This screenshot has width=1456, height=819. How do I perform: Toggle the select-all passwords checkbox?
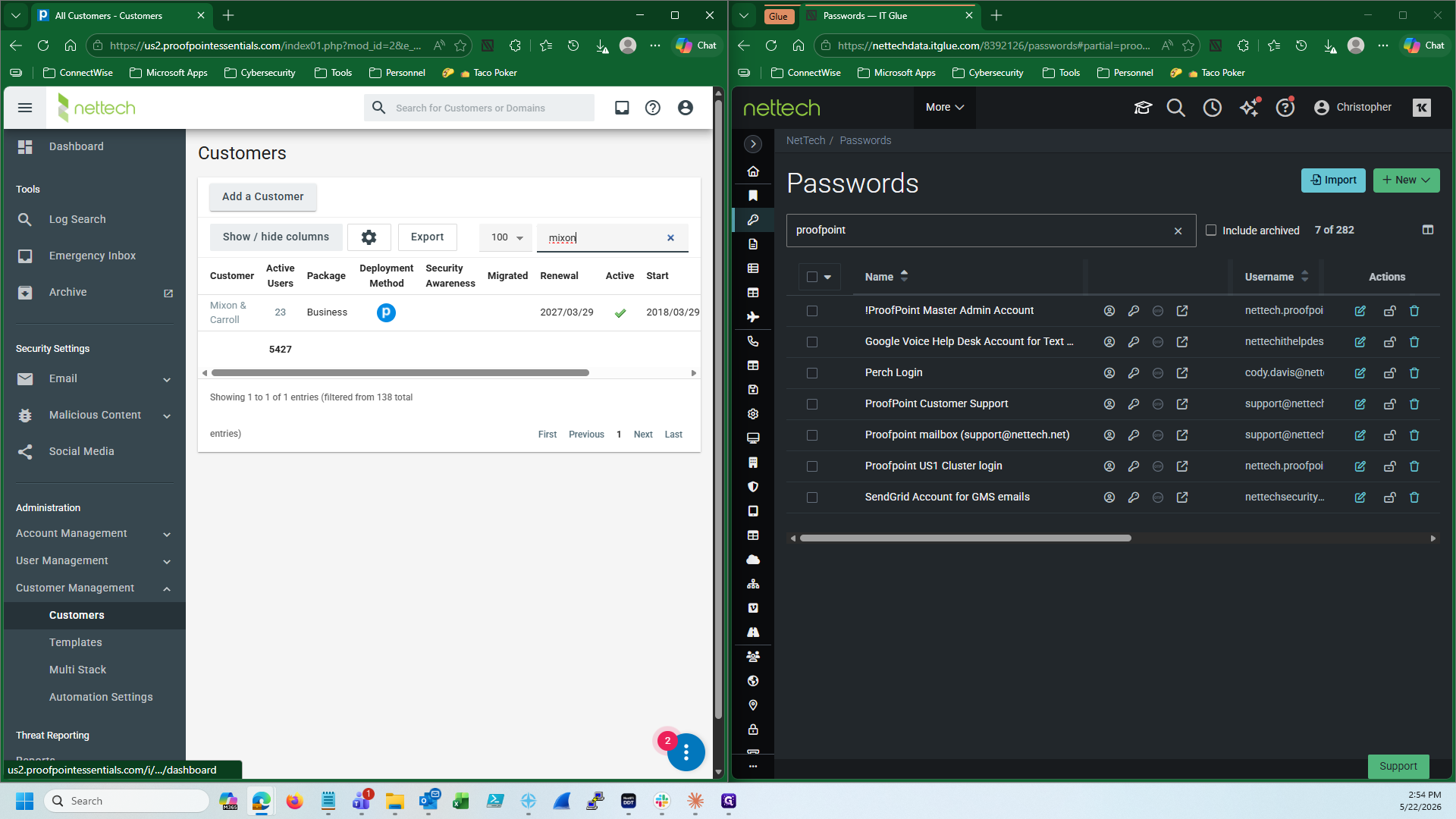click(812, 277)
